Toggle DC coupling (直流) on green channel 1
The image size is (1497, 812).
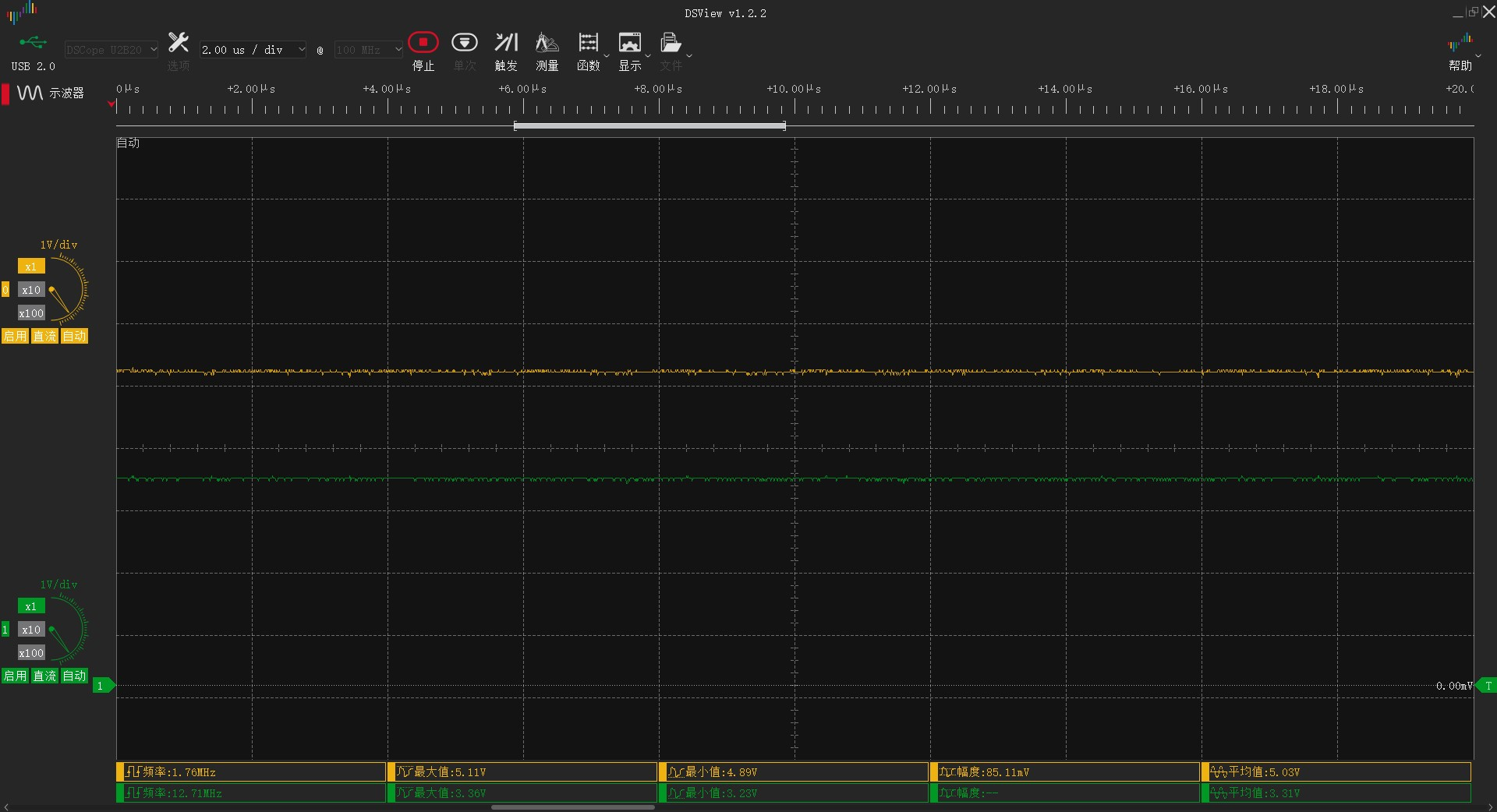tap(44, 676)
